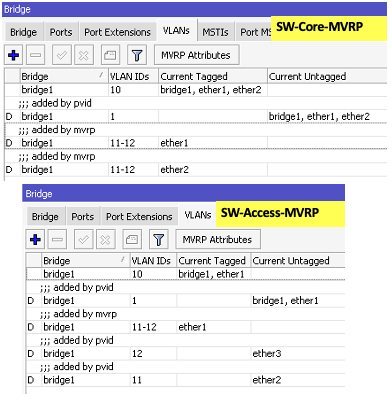The height and width of the screenshot is (399, 392).
Task: Select VLANs tab in SW-Core-MVRP window
Action: 177,31
